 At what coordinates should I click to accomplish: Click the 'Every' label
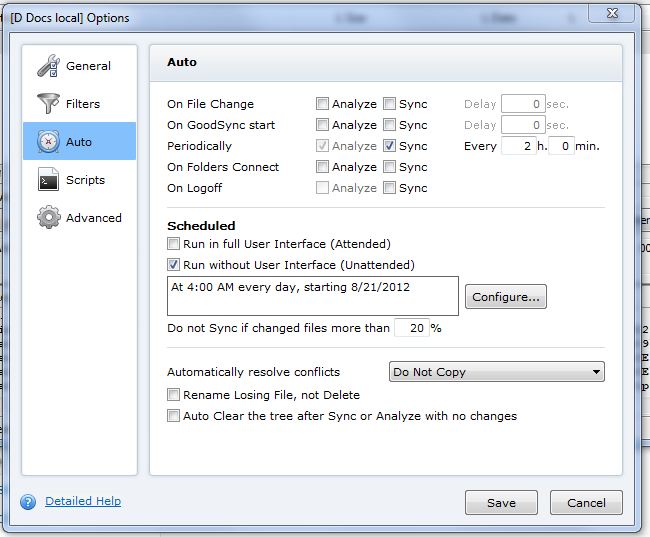click(x=480, y=146)
